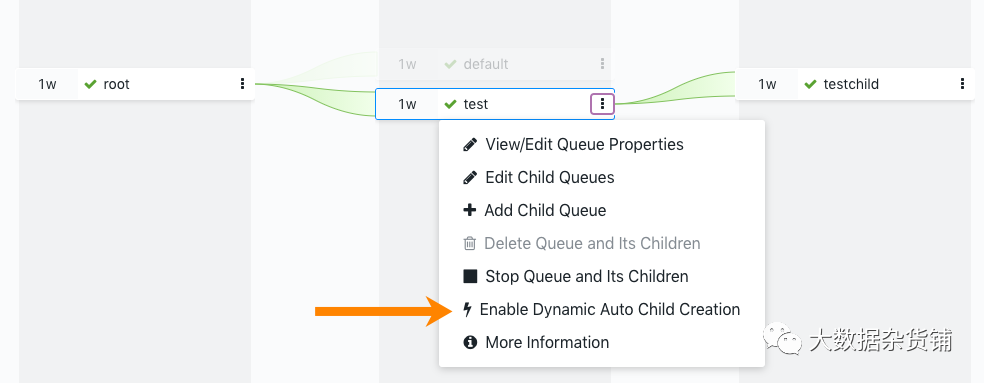Click the green checkmark on root queue

pyautogui.click(x=90, y=84)
